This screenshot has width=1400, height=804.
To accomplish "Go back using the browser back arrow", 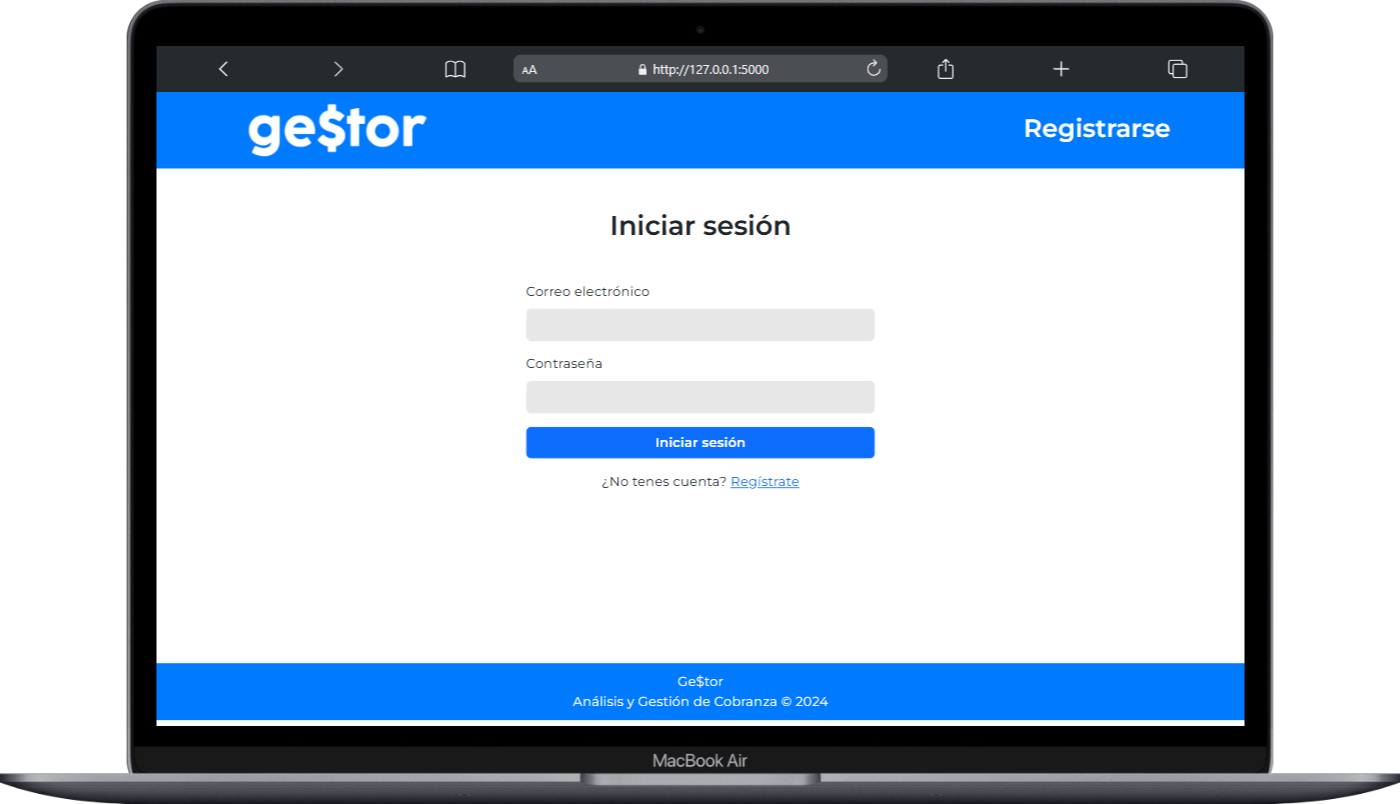I will 223,69.
